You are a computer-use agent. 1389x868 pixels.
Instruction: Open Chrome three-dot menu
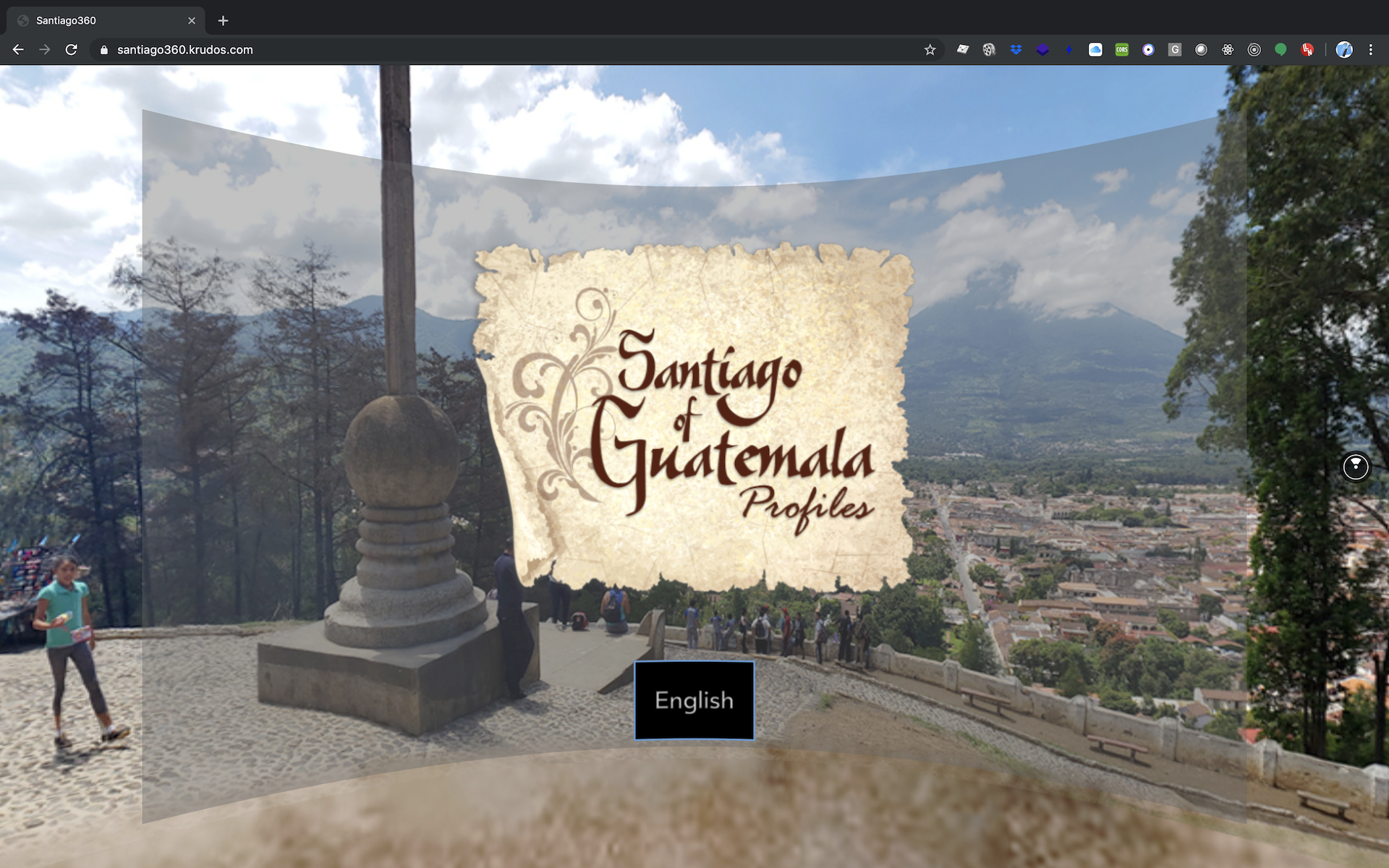pyautogui.click(x=1370, y=50)
